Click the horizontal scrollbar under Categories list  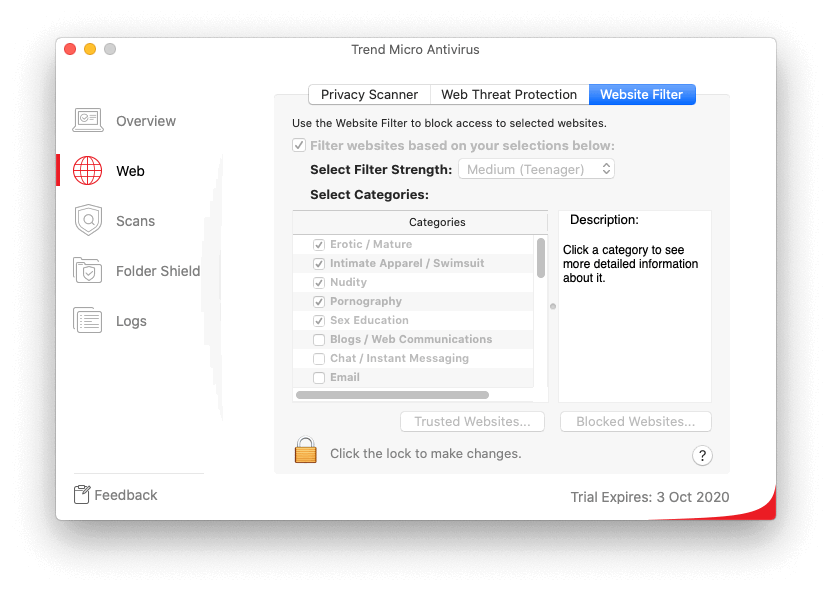pos(392,395)
